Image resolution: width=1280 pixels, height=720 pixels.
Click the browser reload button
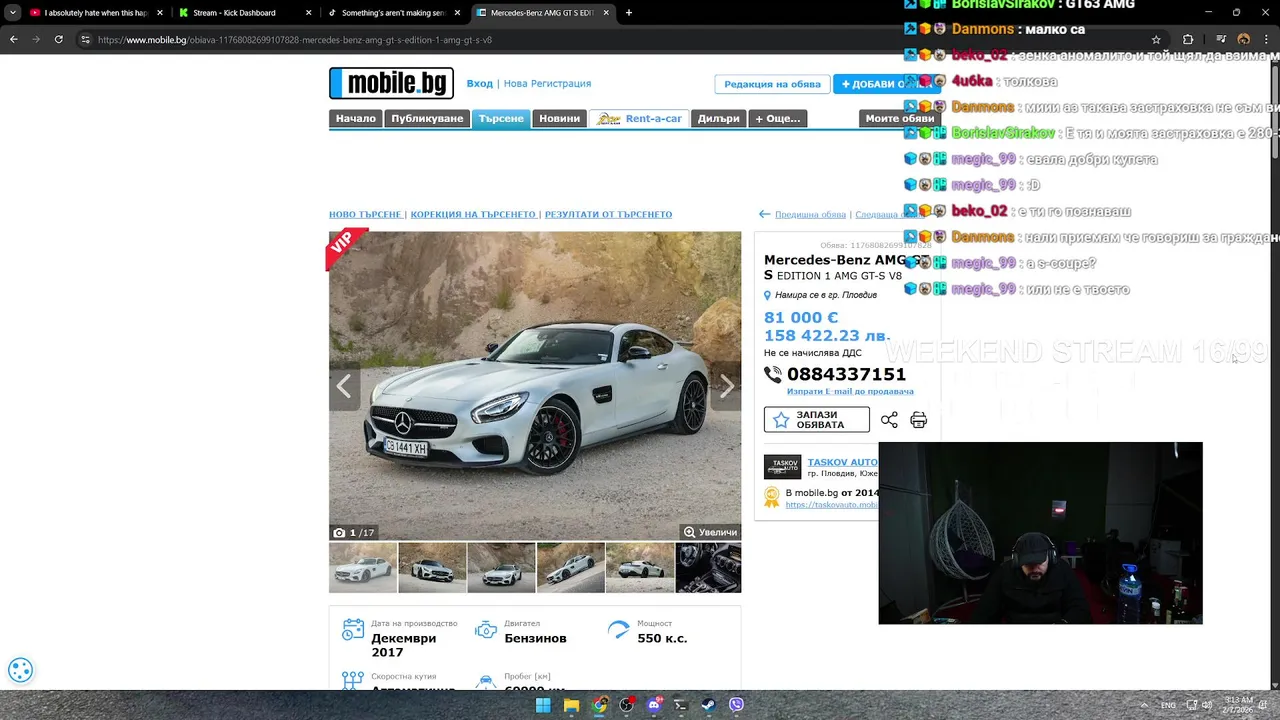click(x=59, y=39)
